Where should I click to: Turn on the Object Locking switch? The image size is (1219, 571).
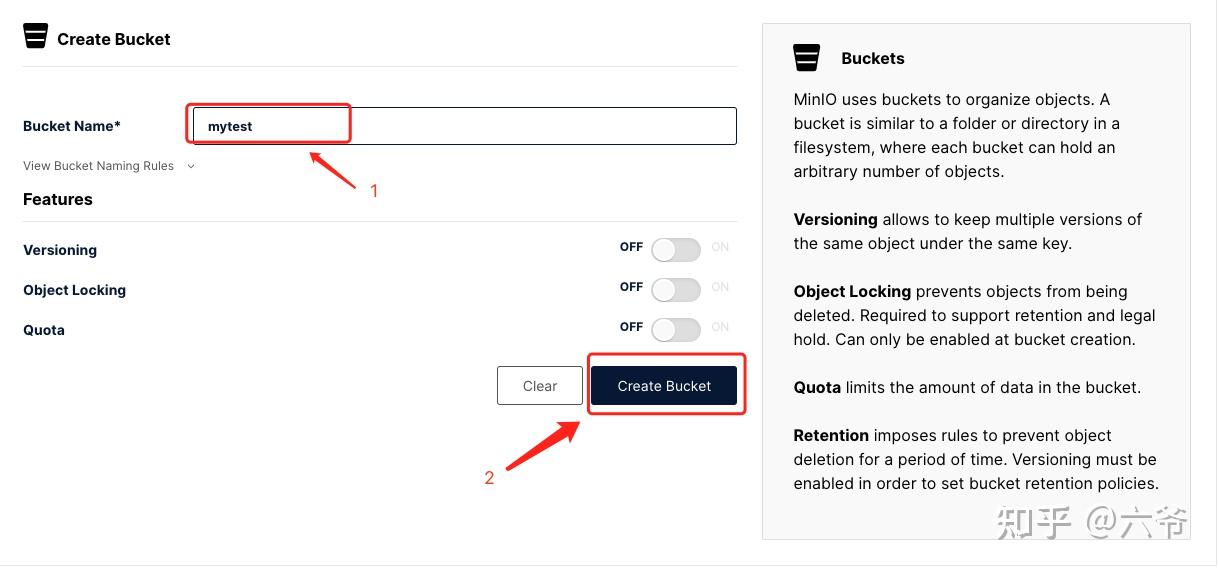tap(676, 290)
